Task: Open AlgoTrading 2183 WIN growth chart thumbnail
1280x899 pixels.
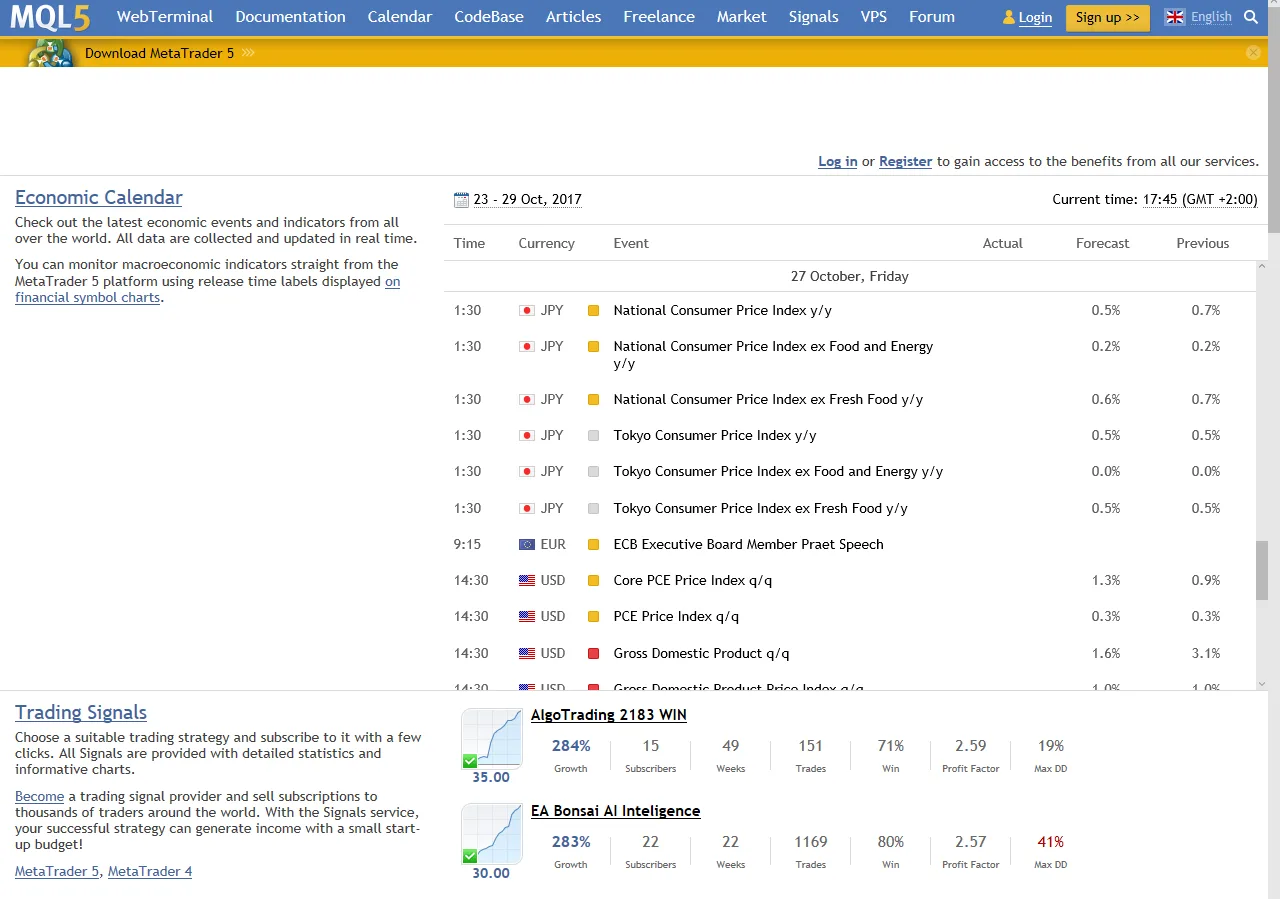Action: point(492,738)
